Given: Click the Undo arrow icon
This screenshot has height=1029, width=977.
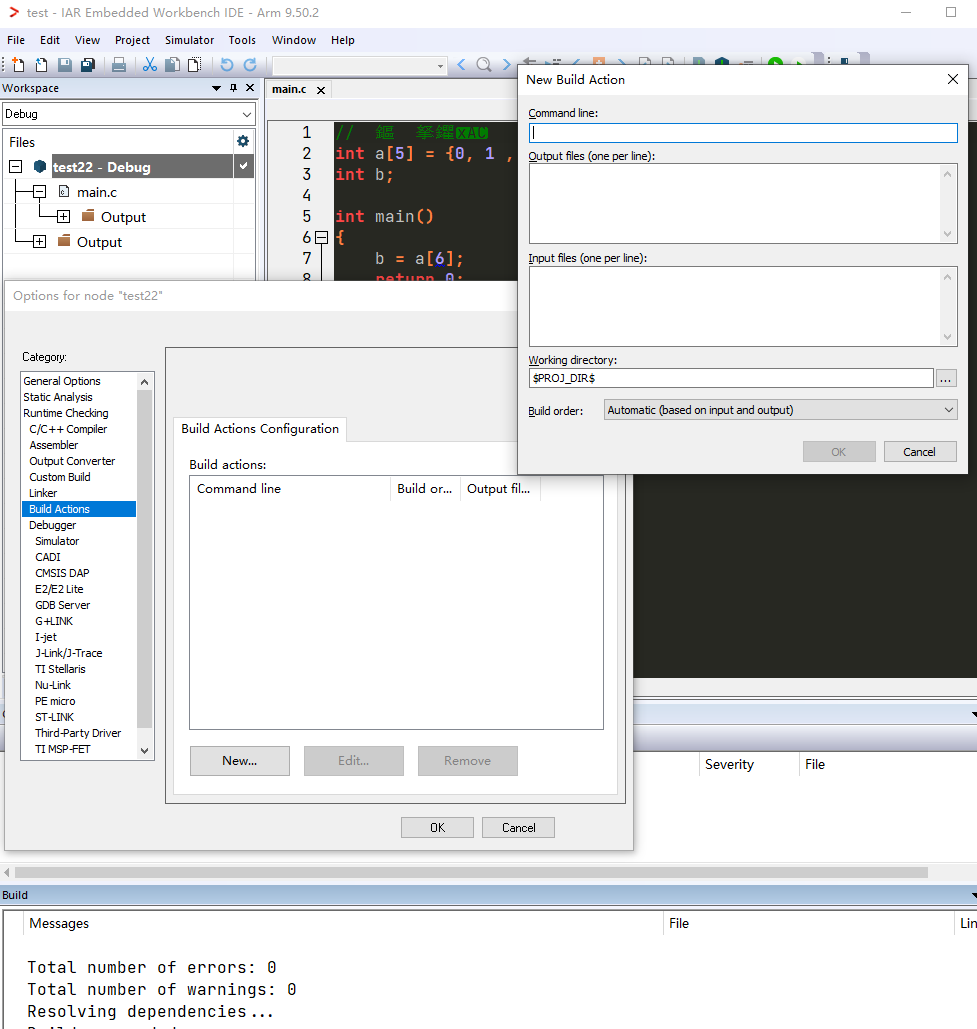Looking at the screenshot, I should [226, 64].
